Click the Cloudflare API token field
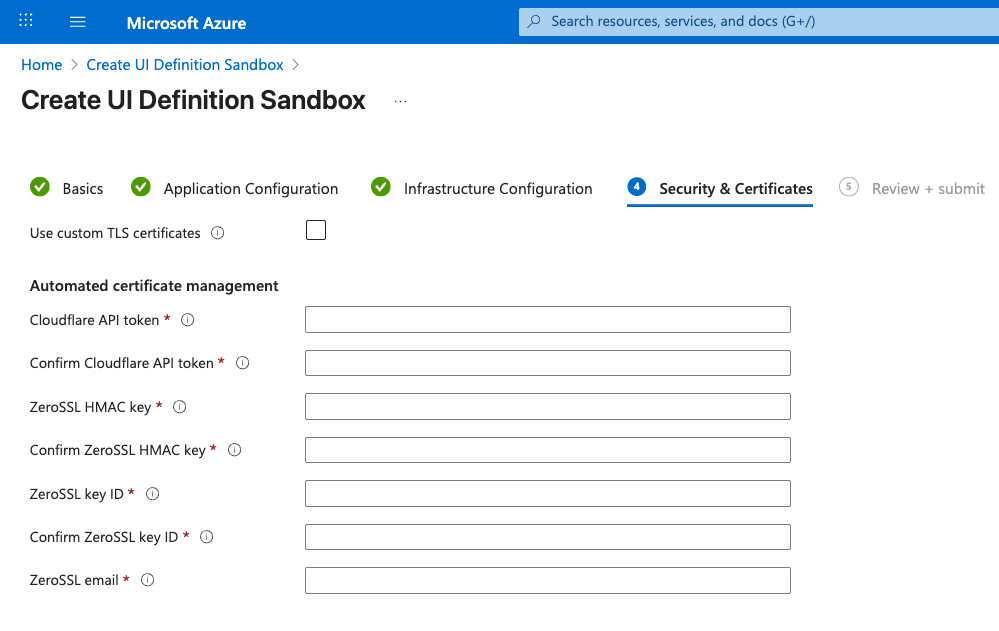The width and height of the screenshot is (999, 631). pos(548,319)
